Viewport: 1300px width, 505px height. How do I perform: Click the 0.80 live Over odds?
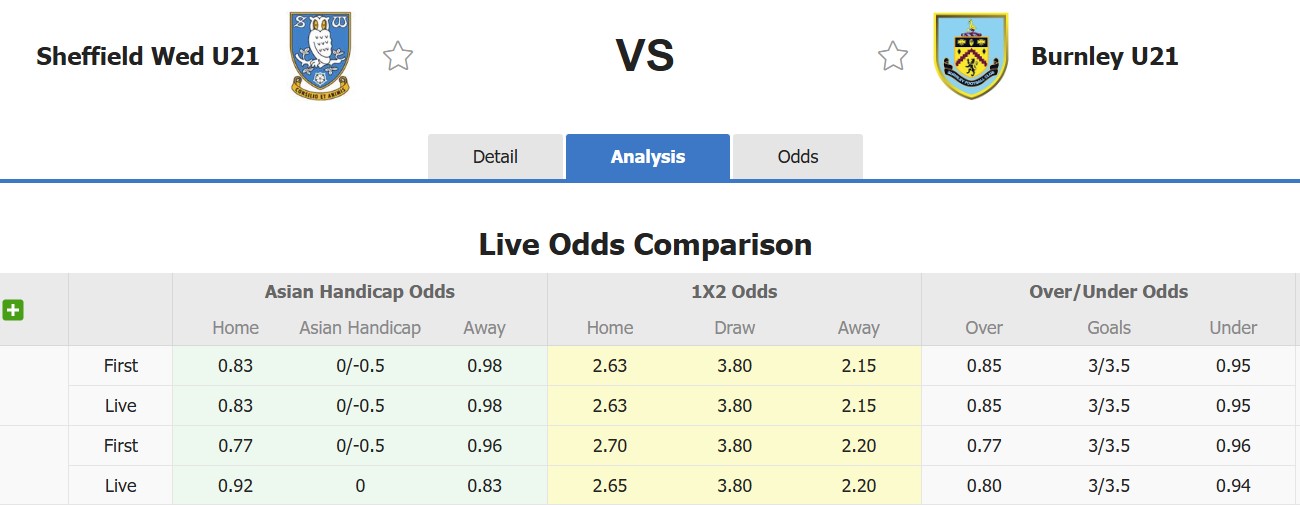[984, 486]
